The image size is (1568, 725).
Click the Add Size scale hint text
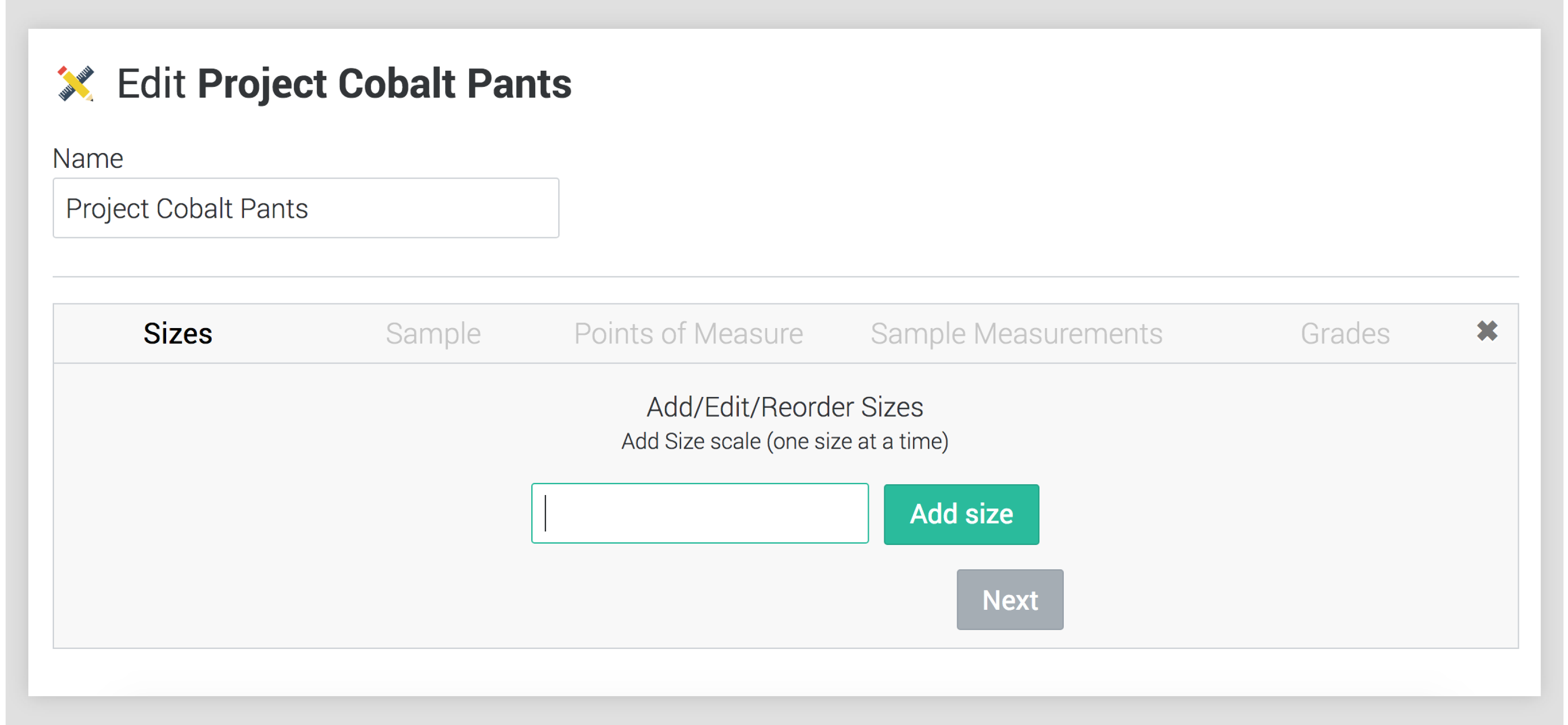coord(784,441)
